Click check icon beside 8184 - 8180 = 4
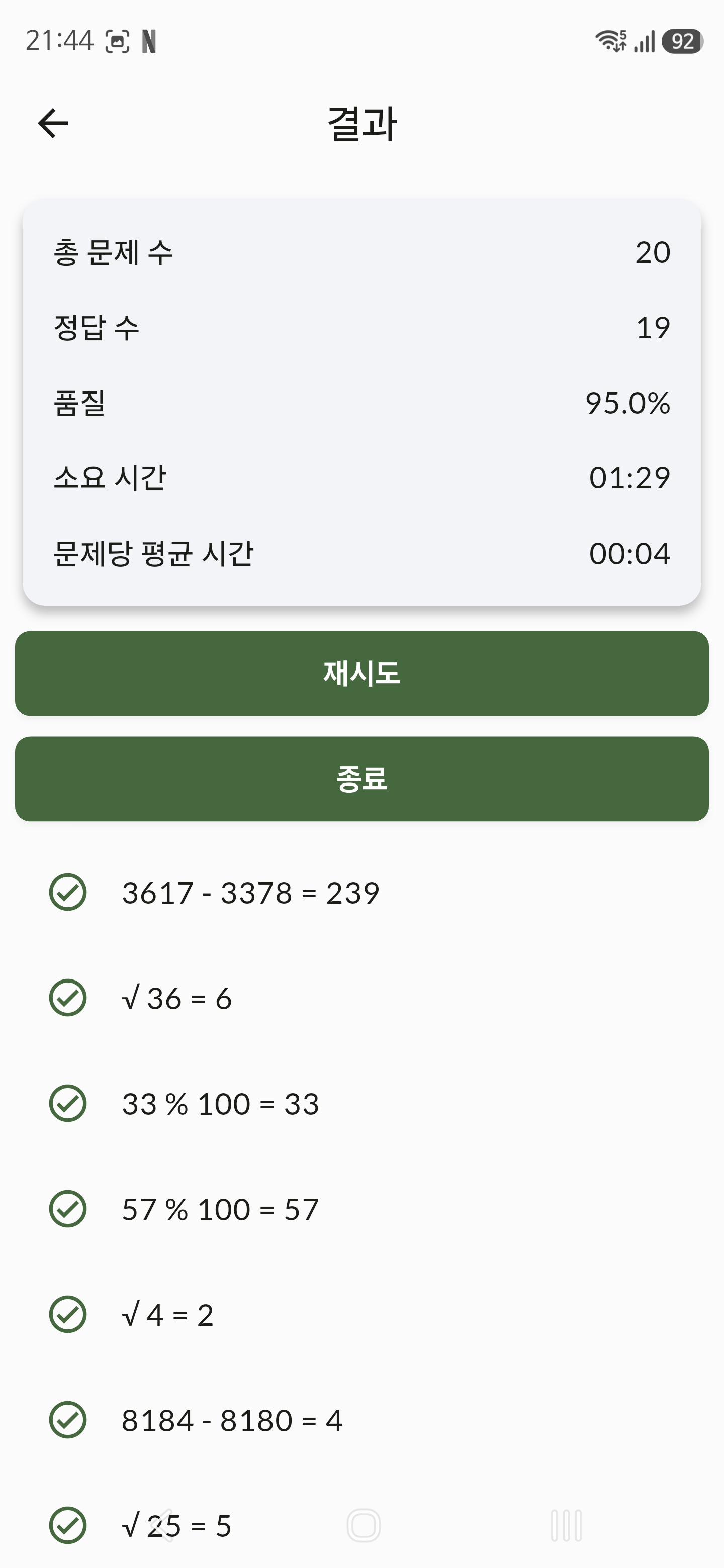The width and height of the screenshot is (724, 1568). point(67,1420)
